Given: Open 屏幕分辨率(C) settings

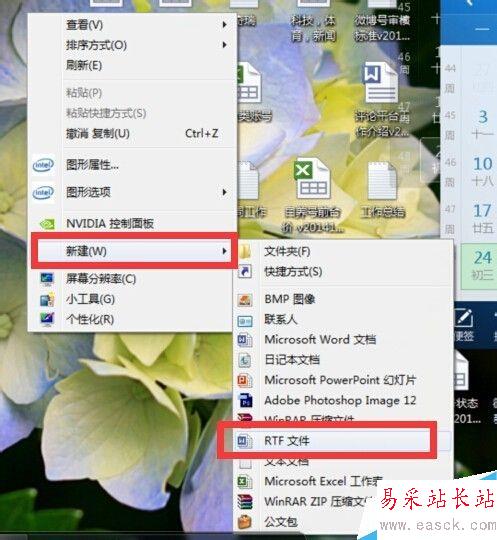Looking at the screenshot, I should coord(132,279).
